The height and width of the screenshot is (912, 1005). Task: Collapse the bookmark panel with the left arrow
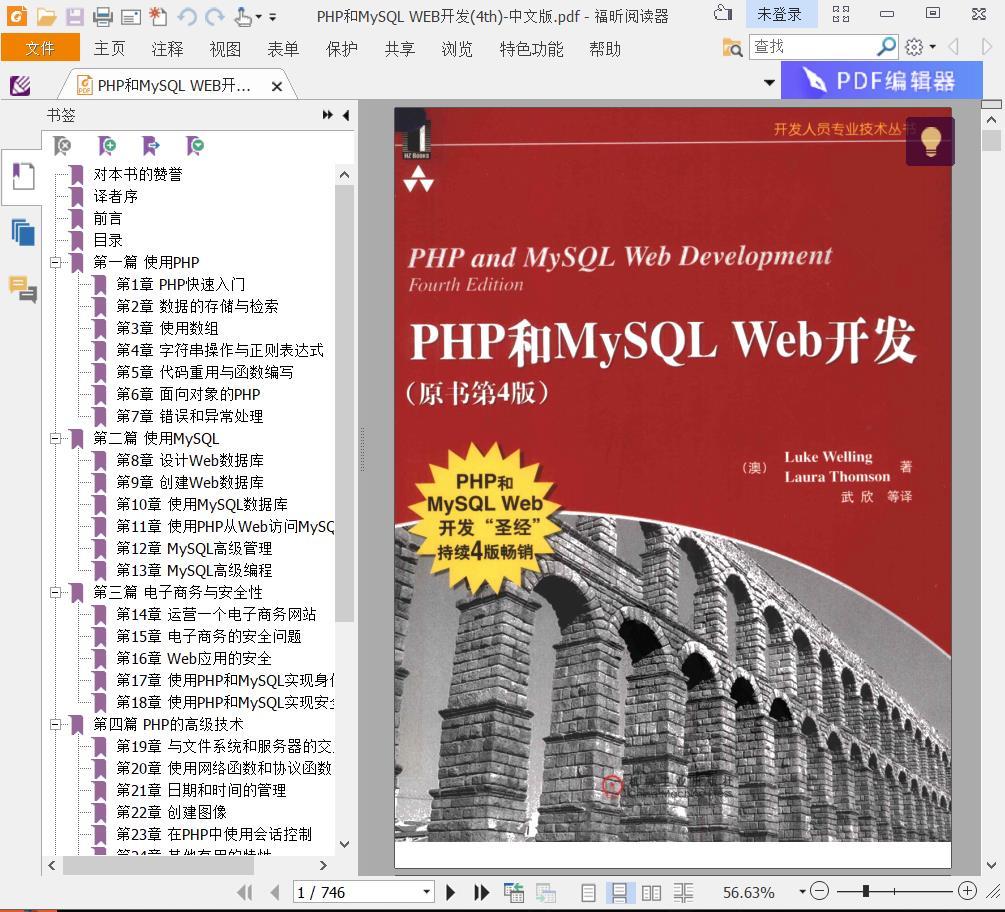tap(346, 115)
